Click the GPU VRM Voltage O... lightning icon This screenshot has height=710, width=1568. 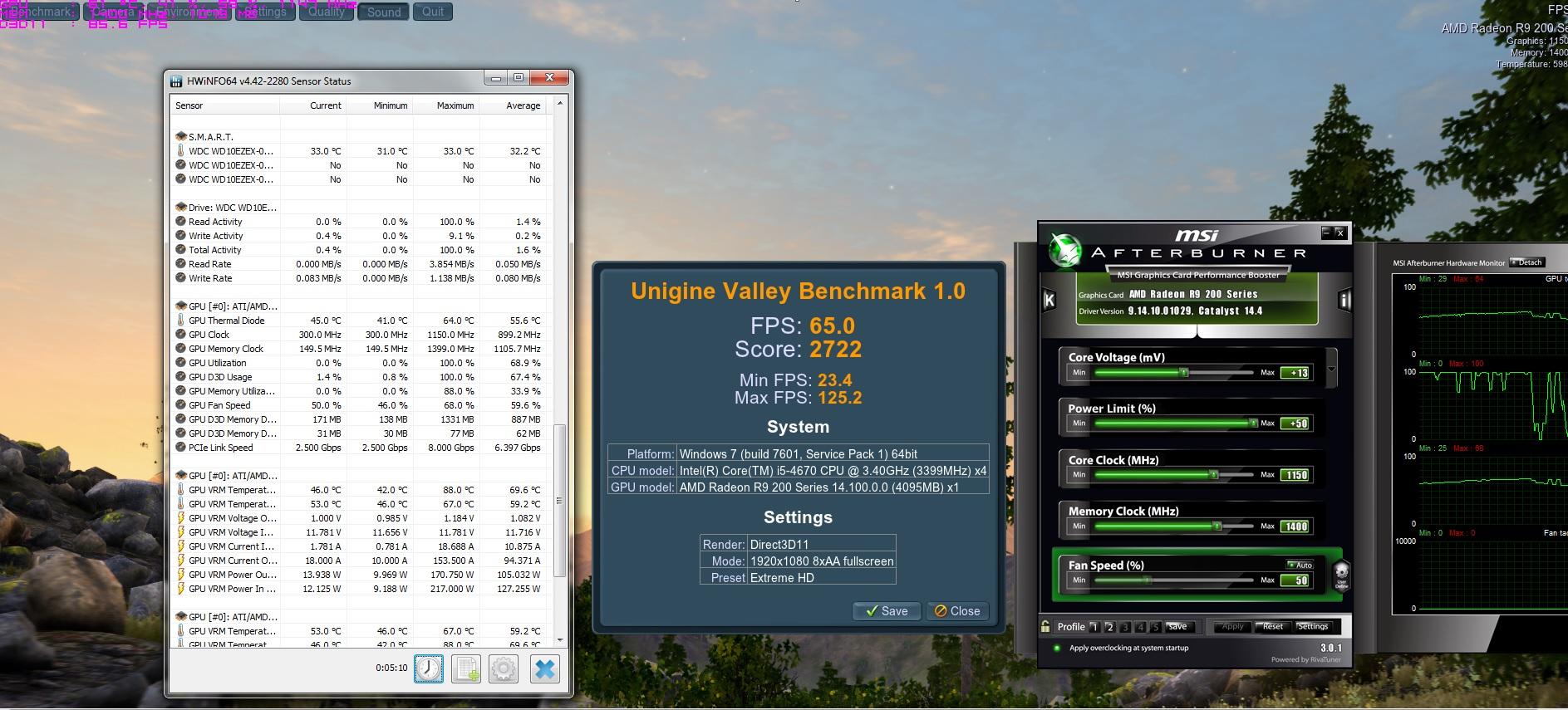[x=180, y=518]
